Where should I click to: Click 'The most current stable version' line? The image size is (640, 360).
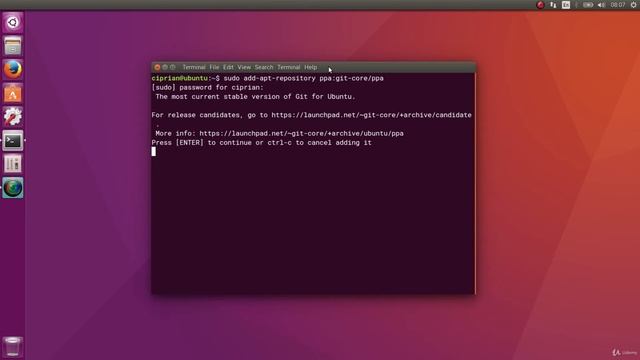click(255, 97)
